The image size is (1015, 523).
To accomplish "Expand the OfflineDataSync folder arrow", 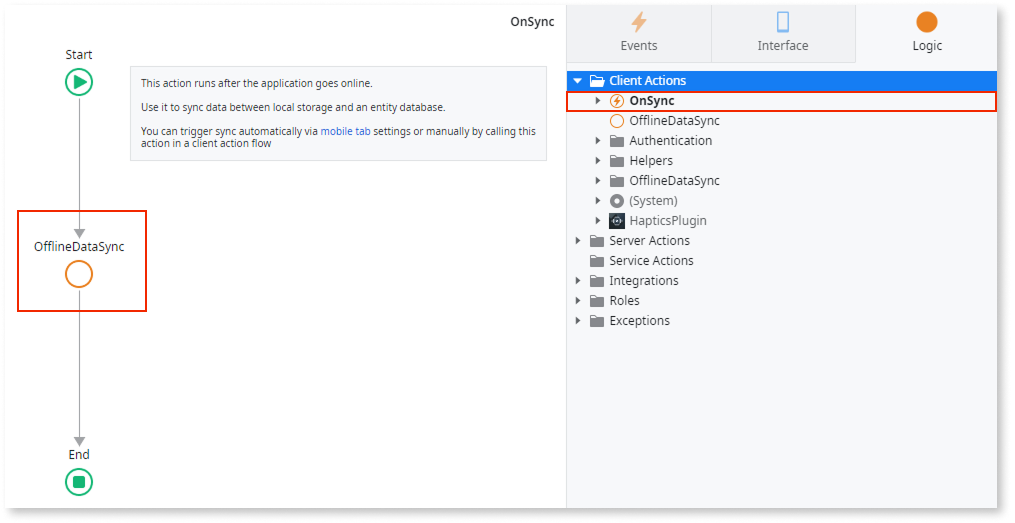I will tap(598, 181).
